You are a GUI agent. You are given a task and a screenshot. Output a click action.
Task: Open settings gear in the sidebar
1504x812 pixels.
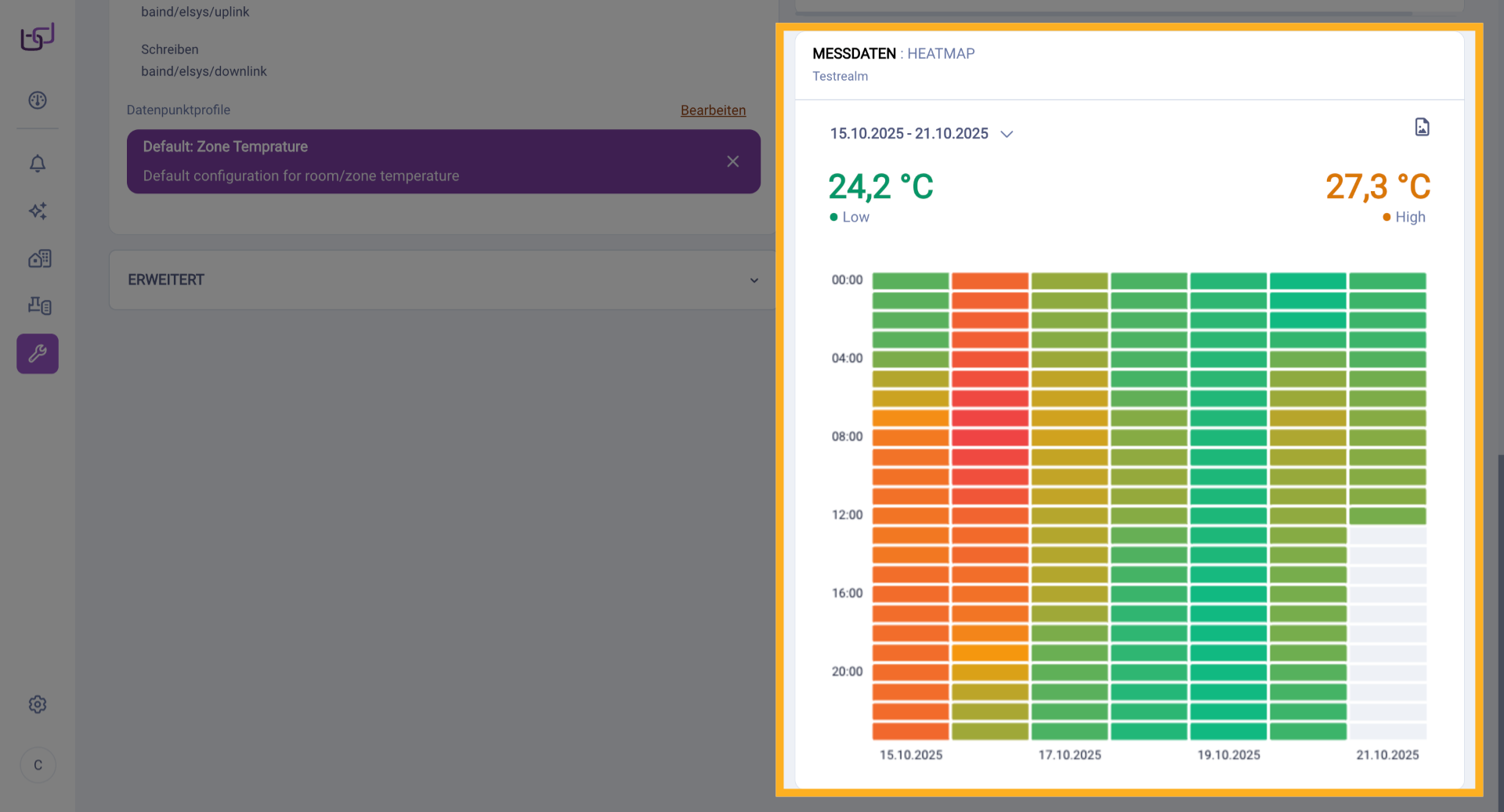click(38, 705)
